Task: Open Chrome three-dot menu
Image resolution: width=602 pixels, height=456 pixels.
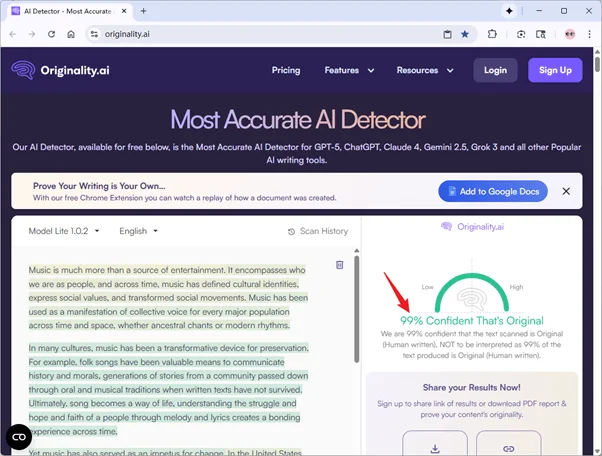Action: point(587,33)
